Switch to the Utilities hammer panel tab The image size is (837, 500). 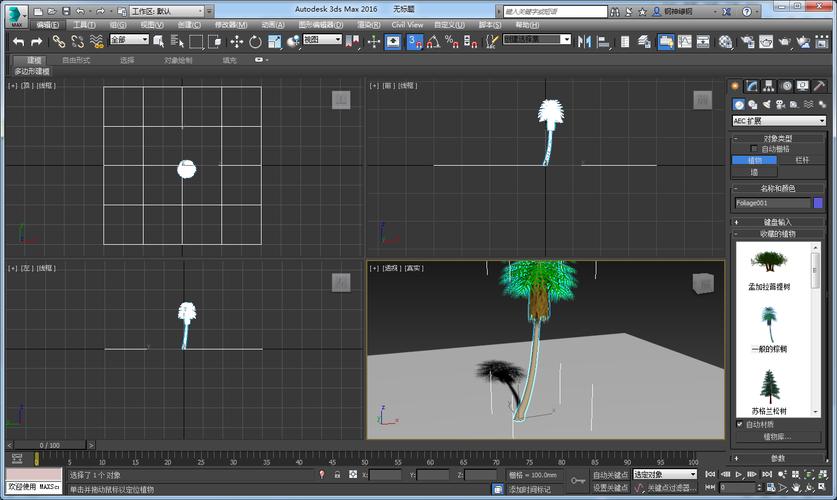(x=819, y=86)
